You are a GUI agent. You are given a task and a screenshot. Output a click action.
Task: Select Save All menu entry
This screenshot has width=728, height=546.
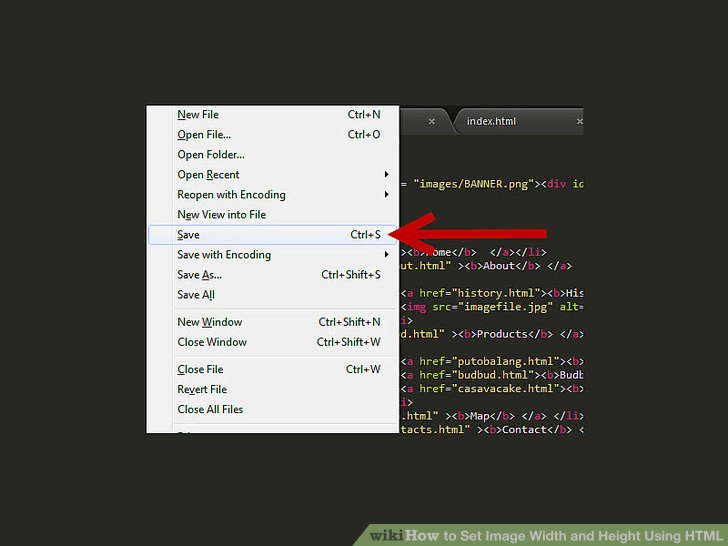click(273, 294)
